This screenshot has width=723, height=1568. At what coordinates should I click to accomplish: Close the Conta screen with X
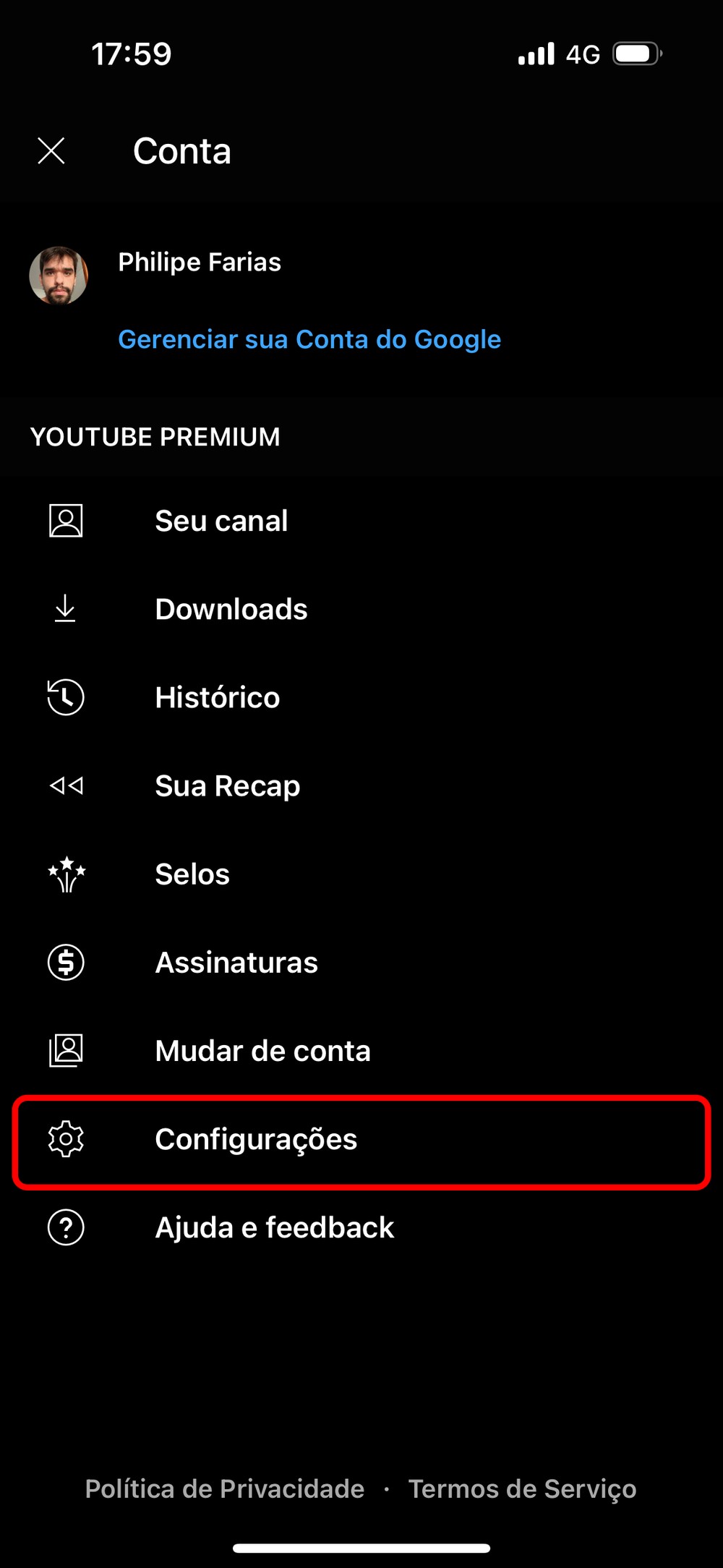pyautogui.click(x=51, y=151)
